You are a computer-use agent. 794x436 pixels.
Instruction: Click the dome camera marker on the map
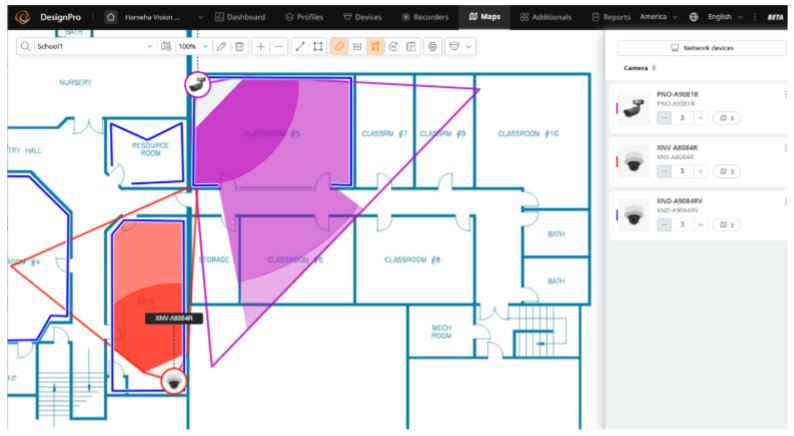pyautogui.click(x=174, y=381)
